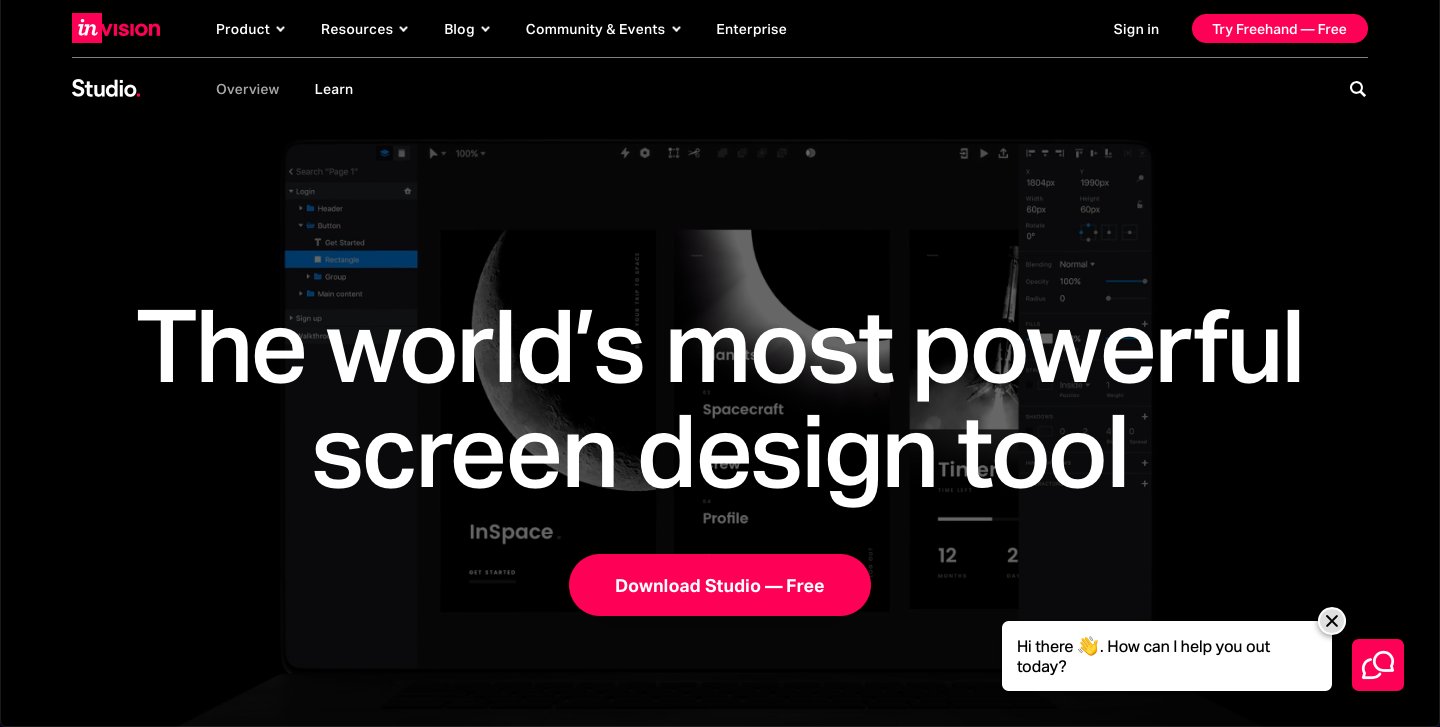
Task: Open the site search icon
Action: [x=1357, y=89]
